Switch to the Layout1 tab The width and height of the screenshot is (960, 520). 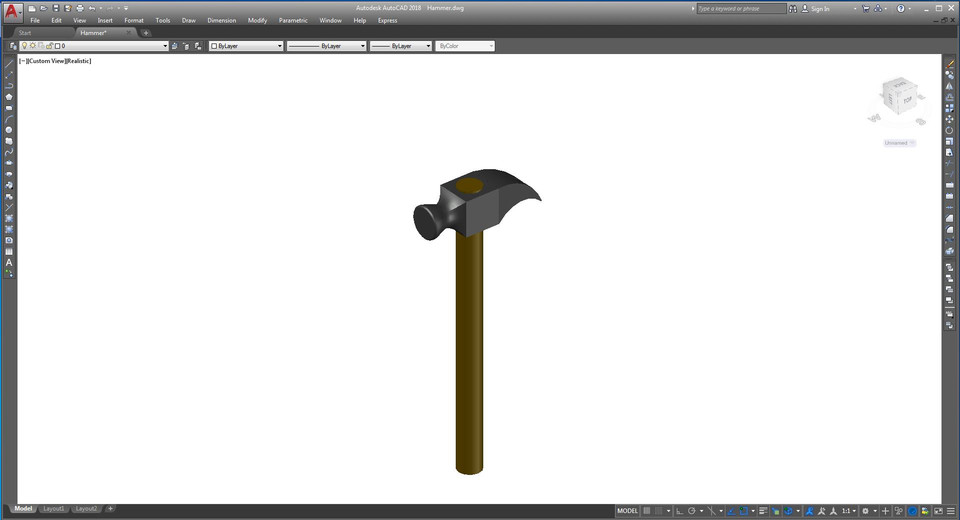click(54, 508)
